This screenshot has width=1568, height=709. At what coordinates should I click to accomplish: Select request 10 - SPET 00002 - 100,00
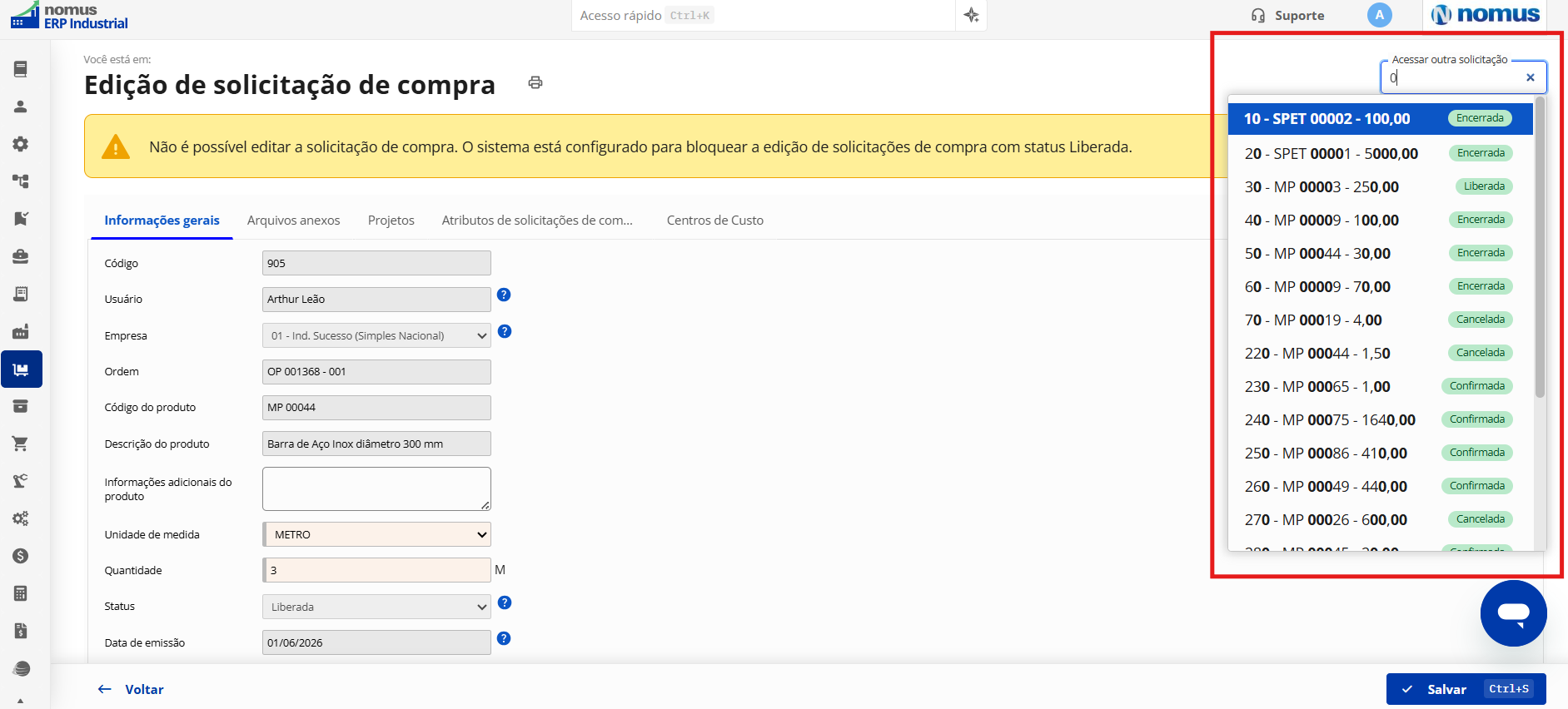pos(1380,118)
